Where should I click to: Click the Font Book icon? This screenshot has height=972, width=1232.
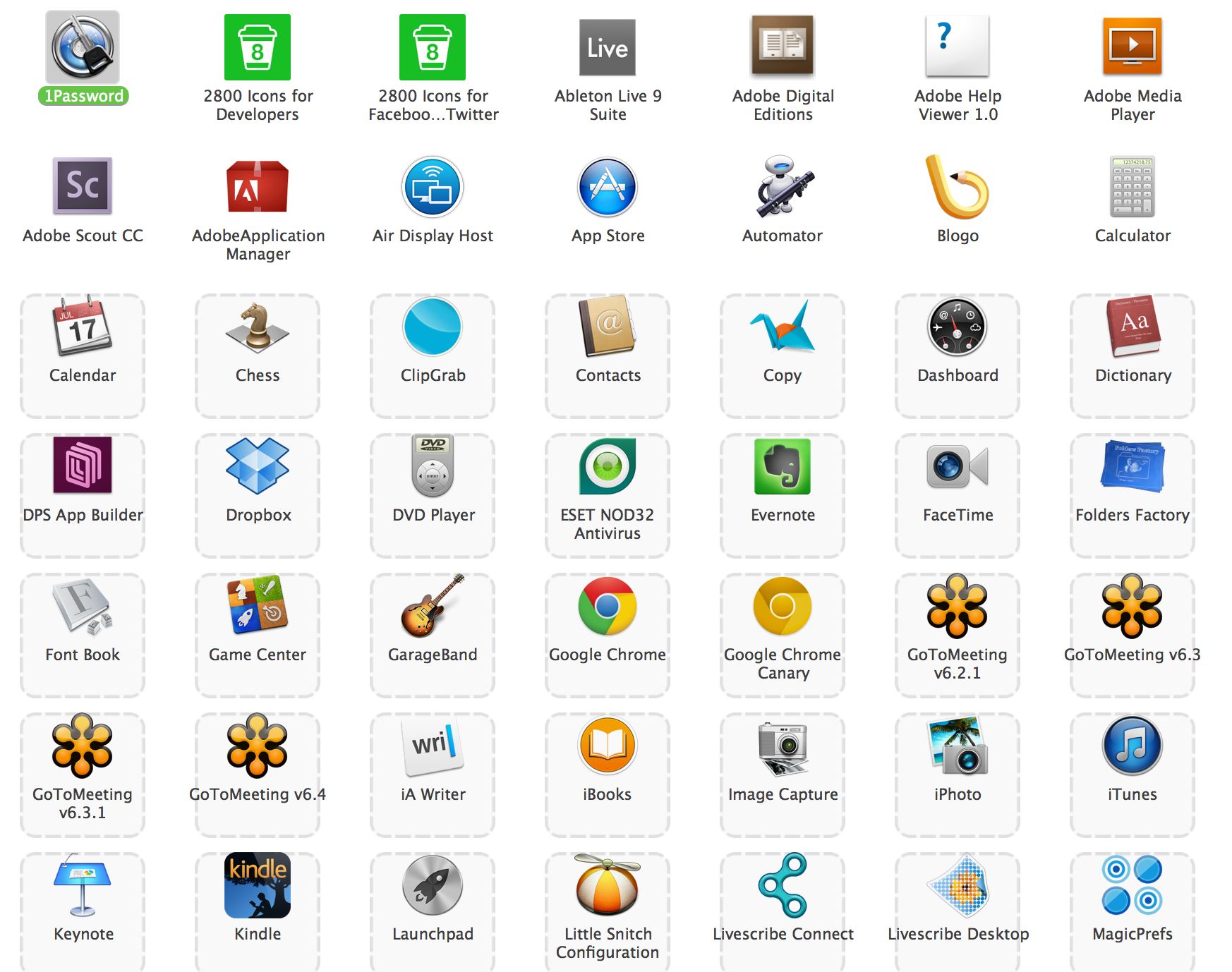tap(83, 607)
